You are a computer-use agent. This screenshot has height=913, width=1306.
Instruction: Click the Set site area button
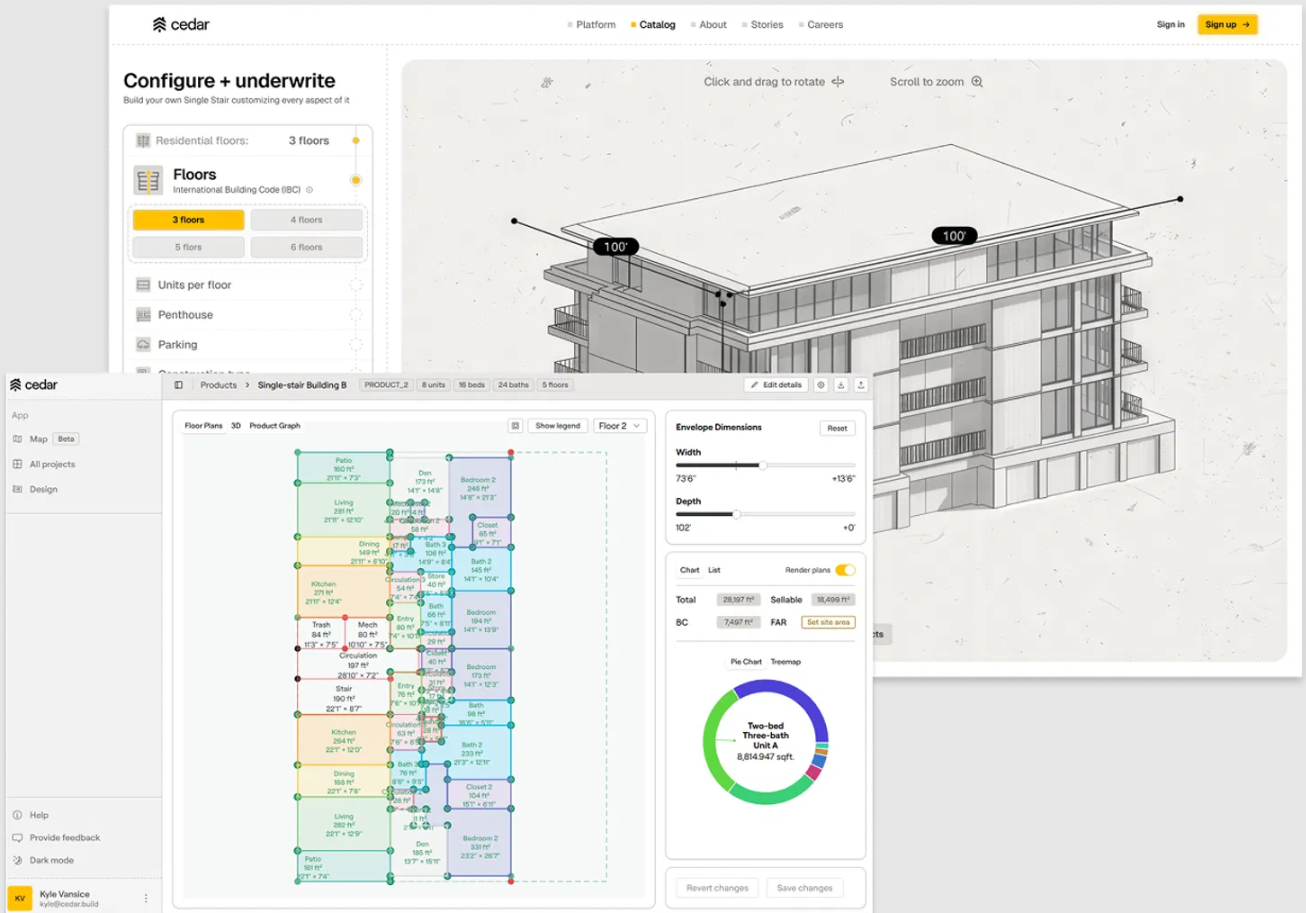(x=828, y=622)
